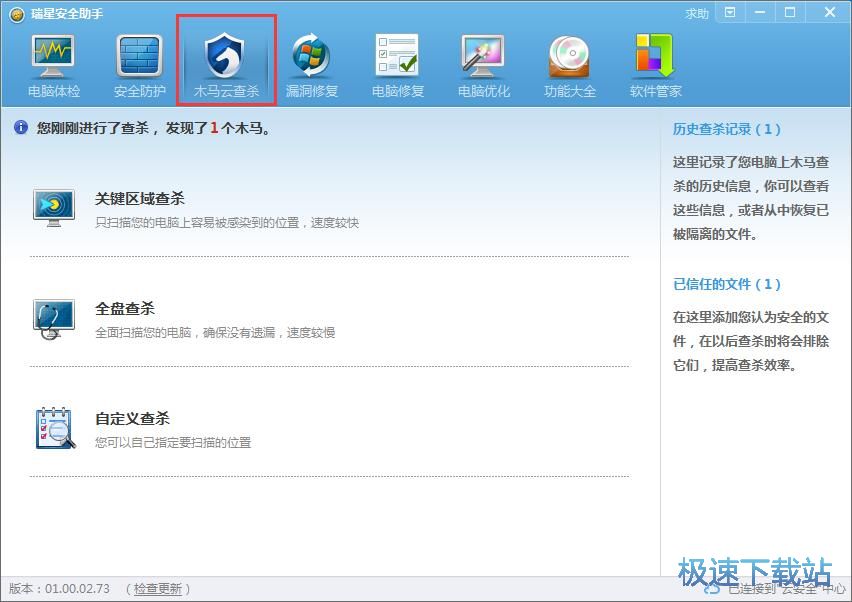This screenshot has height=602, width=852.
Task: Close the 瑞星安全助手 window
Action: click(x=829, y=12)
